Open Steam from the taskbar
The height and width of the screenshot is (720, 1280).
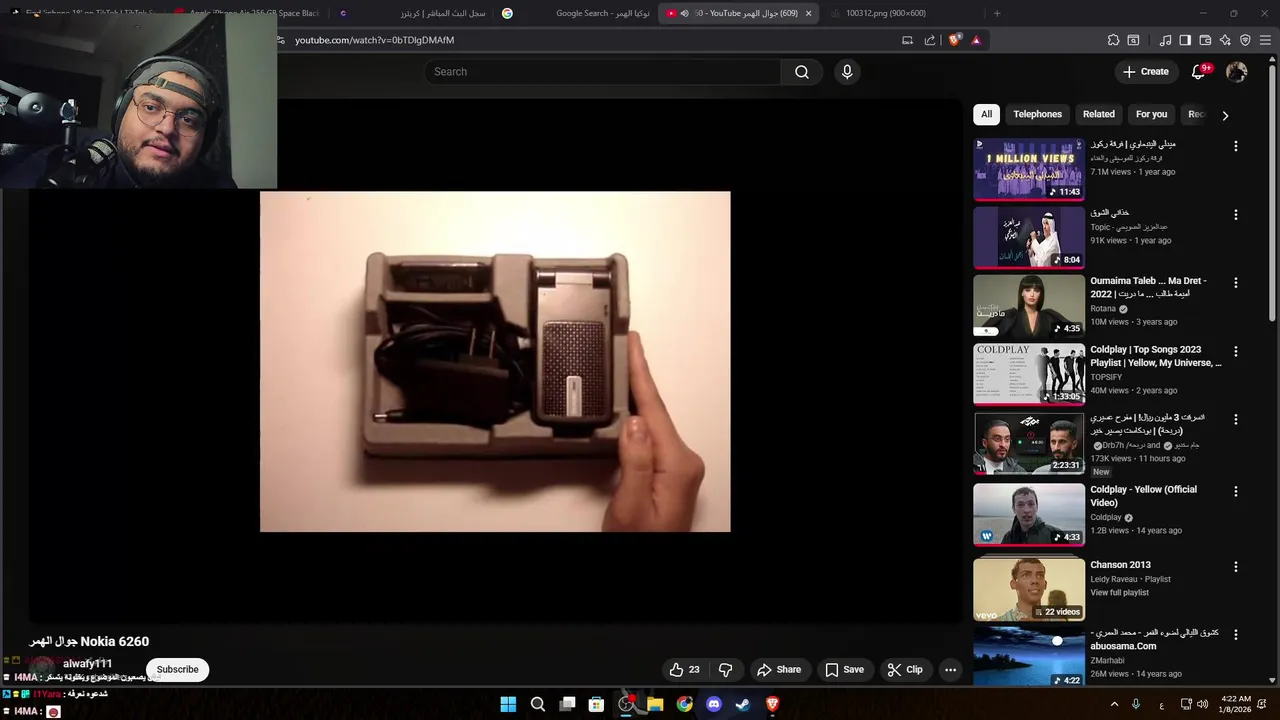pos(743,704)
